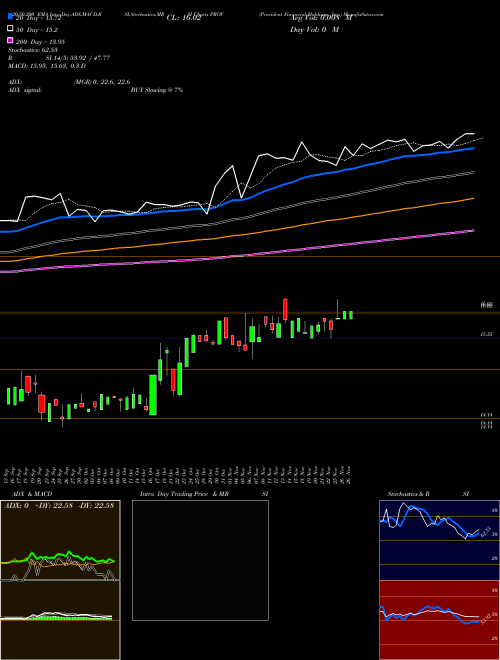Click the 62.53 value label in Stochastics panel
This screenshot has width=500, height=660.
484,533
